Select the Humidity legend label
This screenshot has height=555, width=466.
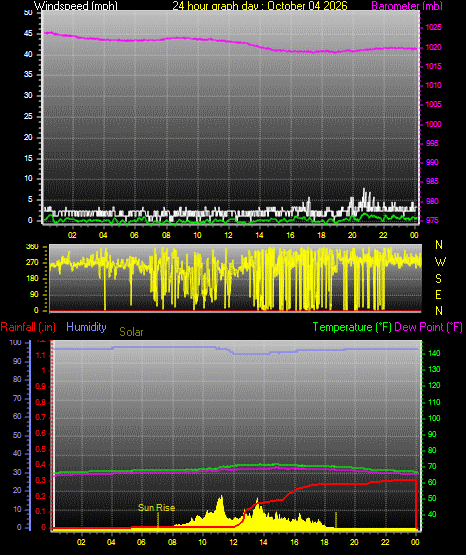point(86,327)
